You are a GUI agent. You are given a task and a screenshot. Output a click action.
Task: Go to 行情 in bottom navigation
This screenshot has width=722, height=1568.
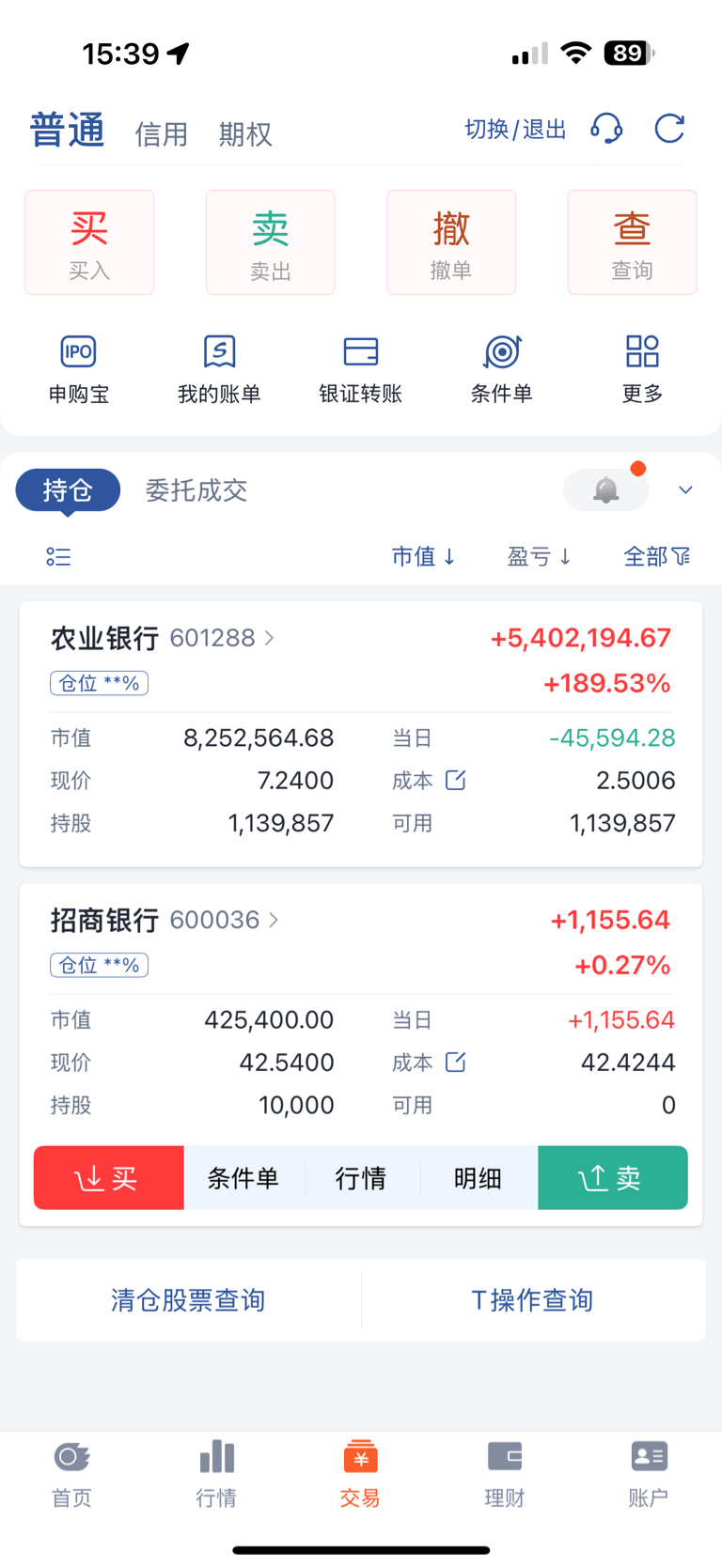pyautogui.click(x=216, y=1472)
